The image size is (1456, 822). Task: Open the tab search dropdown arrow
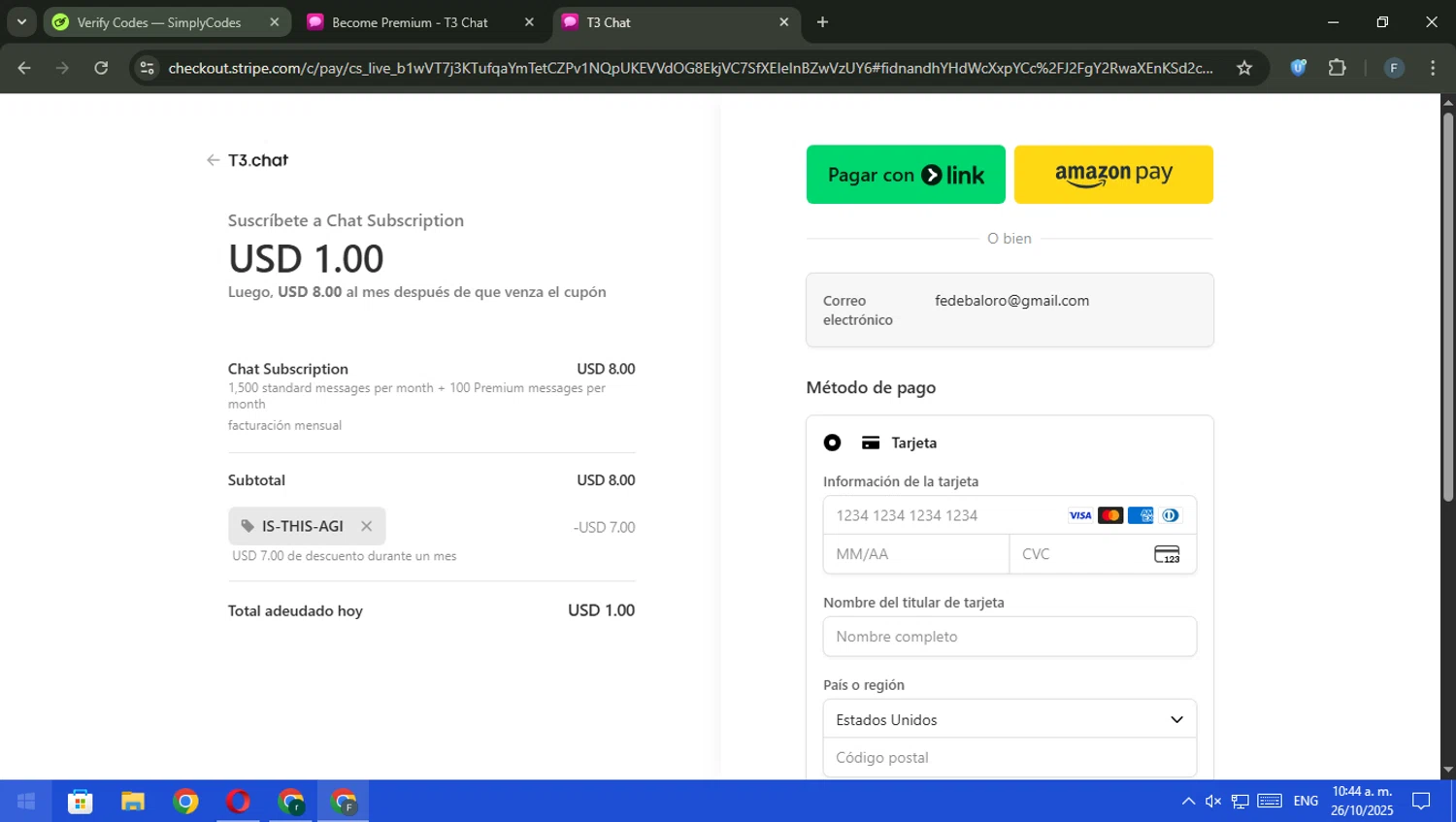pos(21,22)
